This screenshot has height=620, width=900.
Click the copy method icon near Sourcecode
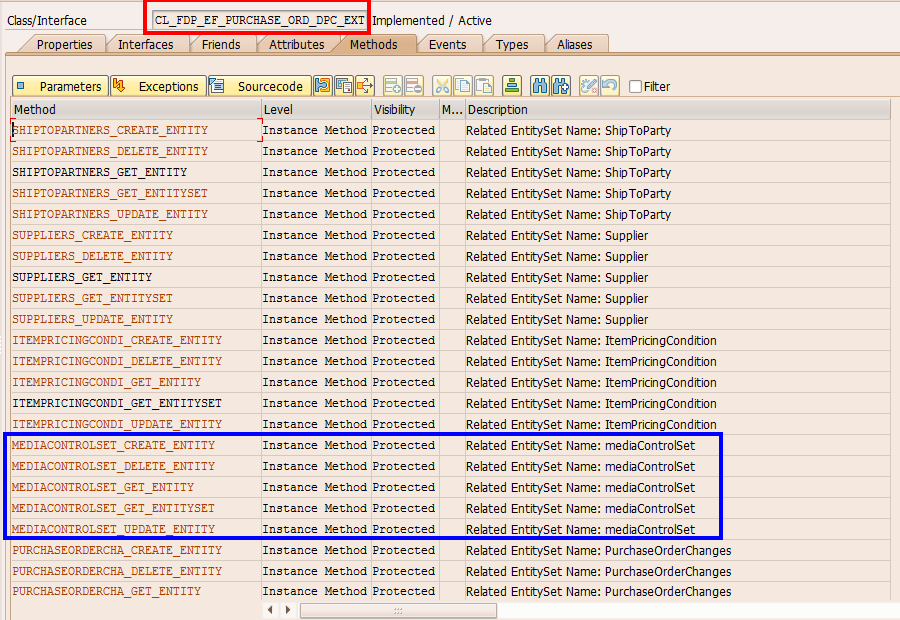344,86
